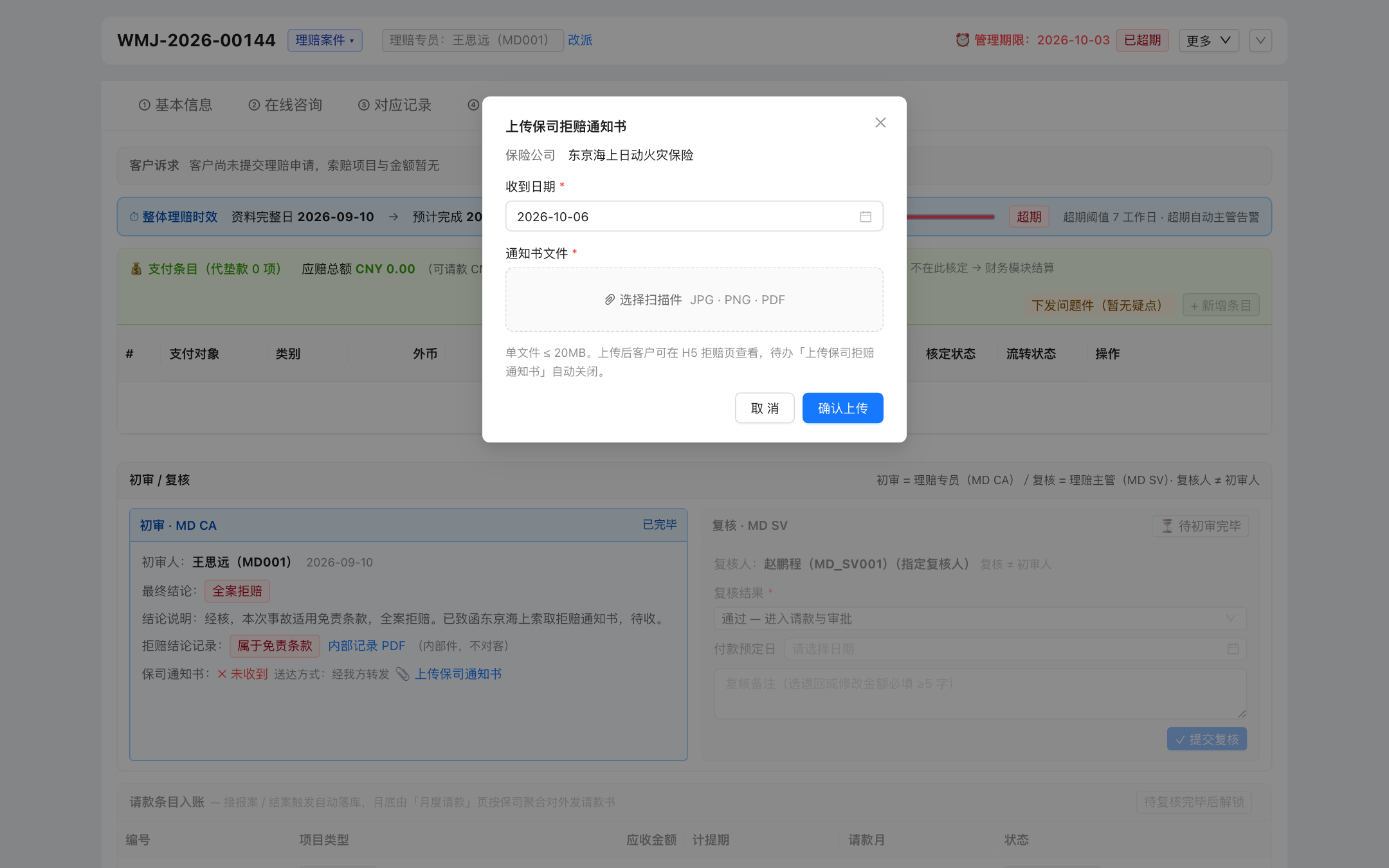Open the 内部记录 PDF link
Viewport: 1389px width, 868px height.
click(367, 646)
